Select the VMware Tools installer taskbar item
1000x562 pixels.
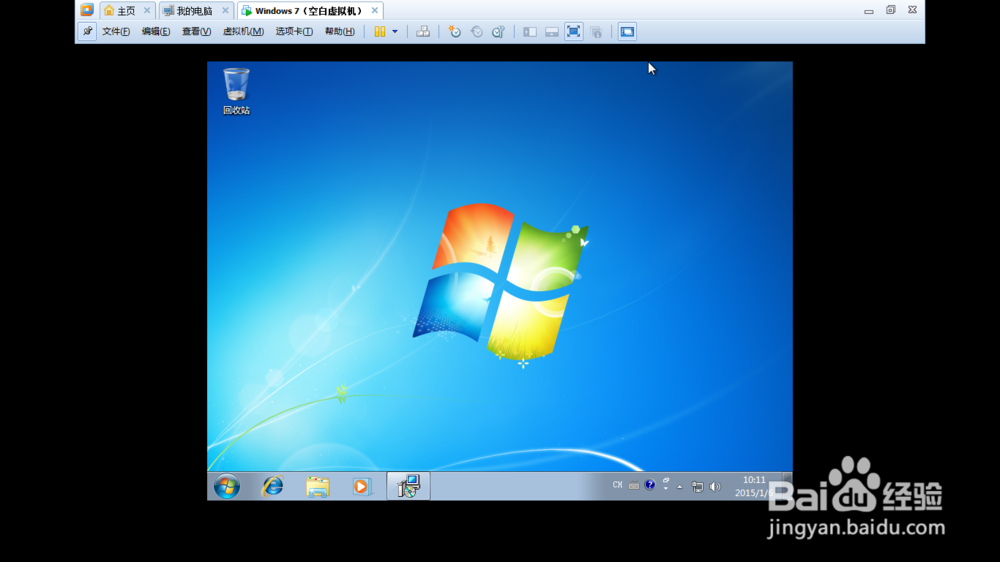[408, 486]
